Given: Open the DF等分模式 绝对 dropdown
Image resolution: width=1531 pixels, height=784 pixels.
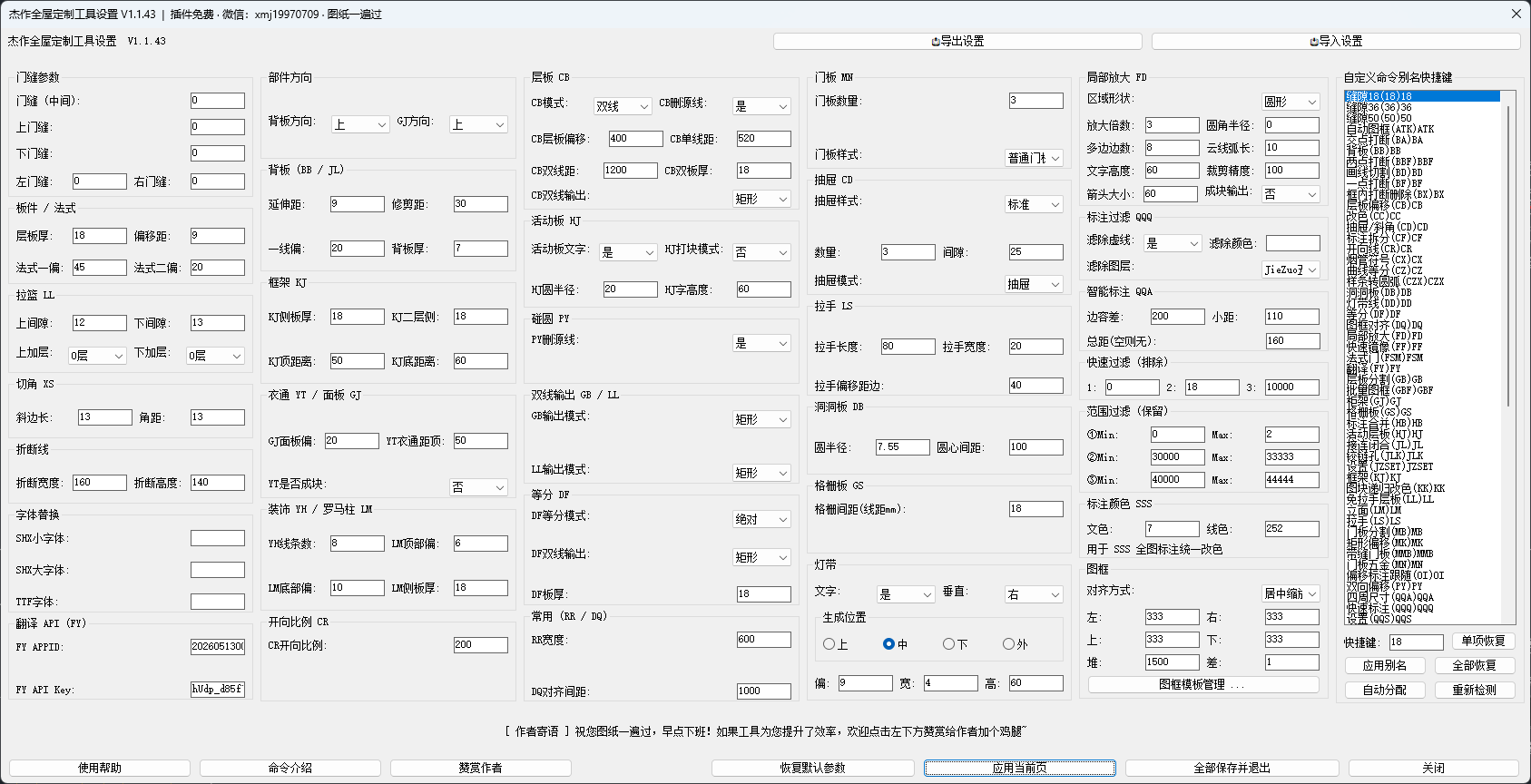Looking at the screenshot, I should coord(761,519).
